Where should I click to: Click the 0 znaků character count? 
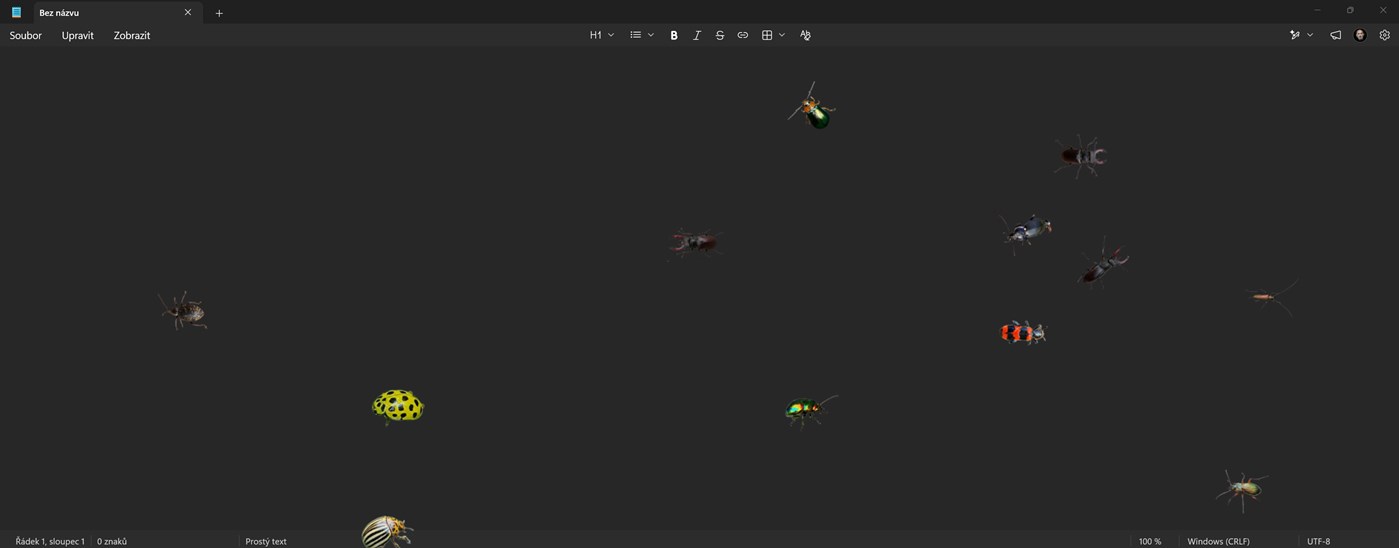click(x=112, y=541)
